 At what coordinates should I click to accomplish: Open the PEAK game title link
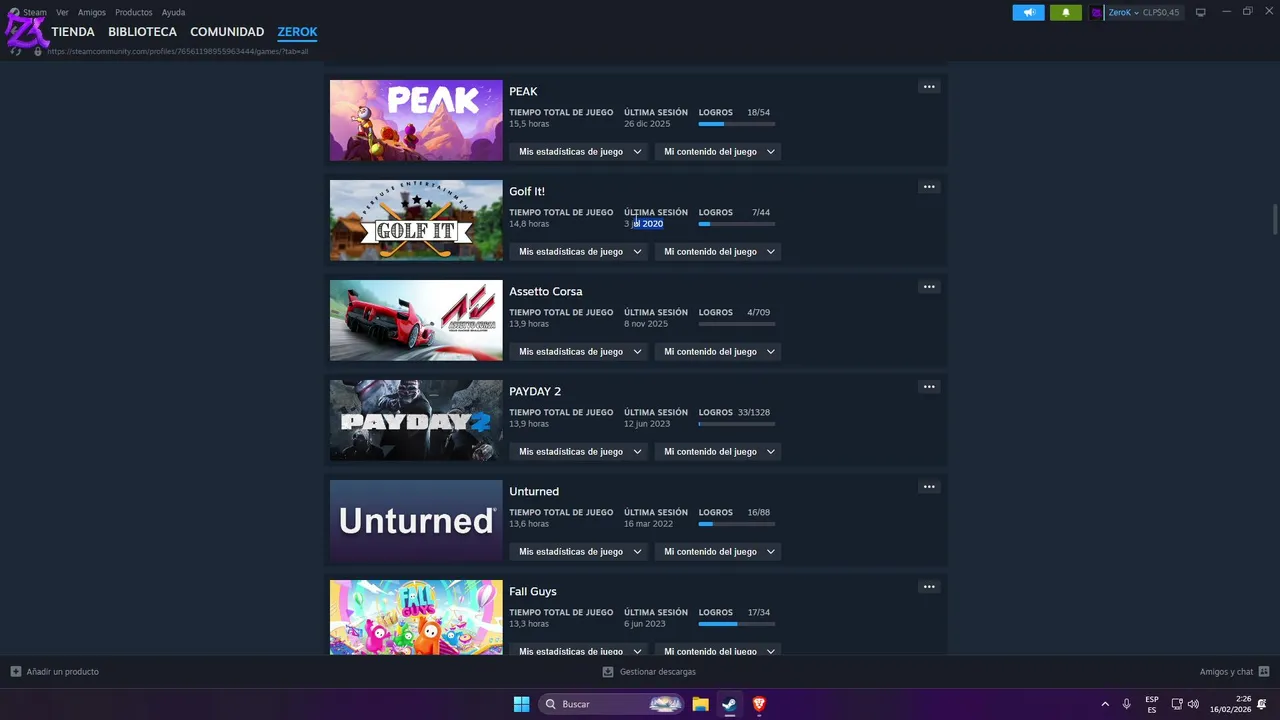(523, 91)
